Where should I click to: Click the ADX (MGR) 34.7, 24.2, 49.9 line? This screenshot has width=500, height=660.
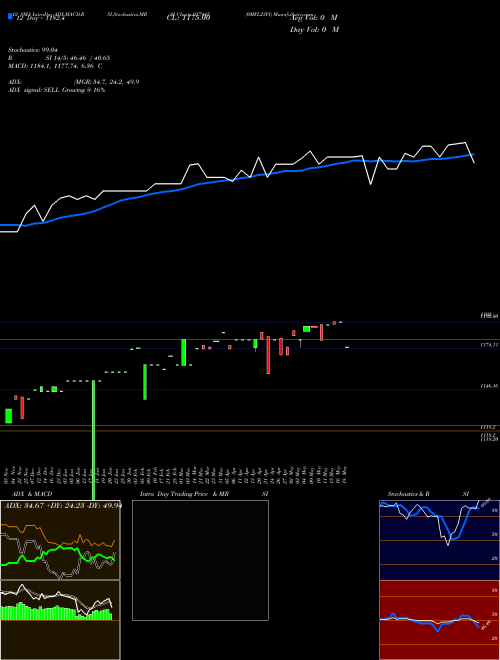click(x=74, y=82)
